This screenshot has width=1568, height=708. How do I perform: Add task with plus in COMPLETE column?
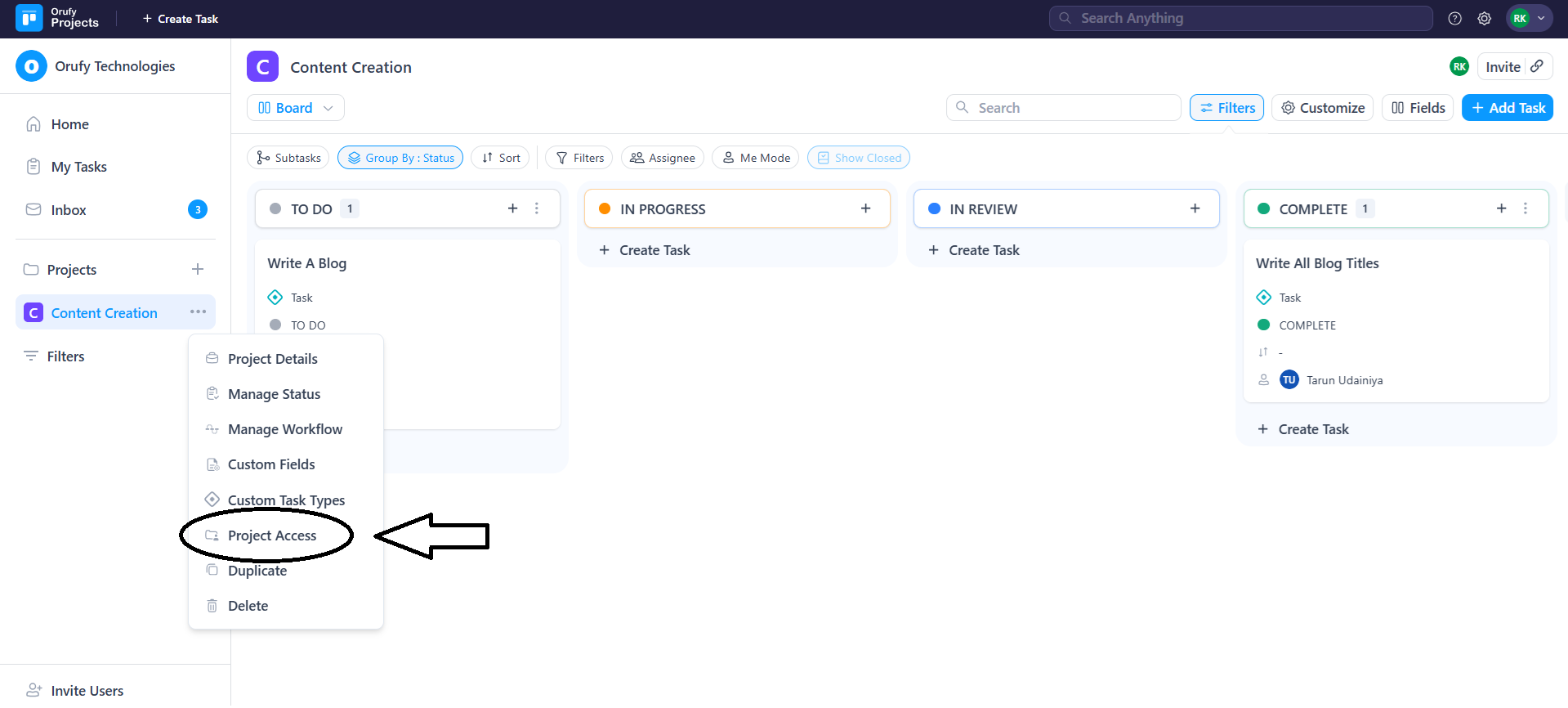coord(1501,208)
